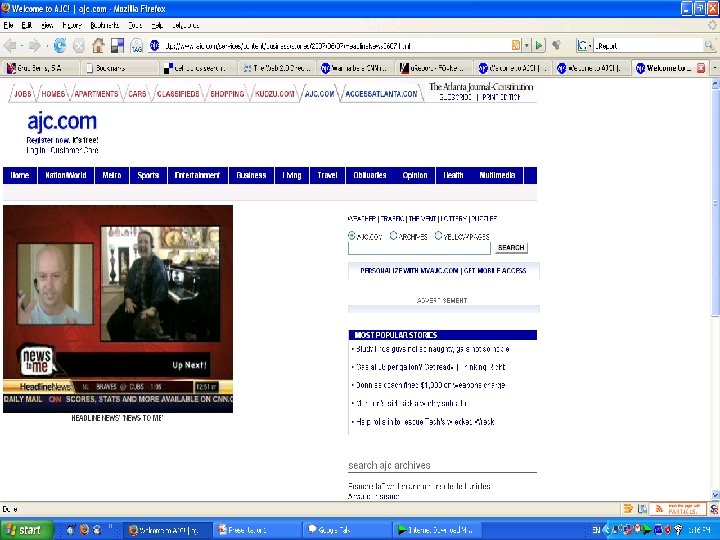Image resolution: width=720 pixels, height=540 pixels.
Task: Click the RSS feed icon in address bar
Action: (x=516, y=45)
